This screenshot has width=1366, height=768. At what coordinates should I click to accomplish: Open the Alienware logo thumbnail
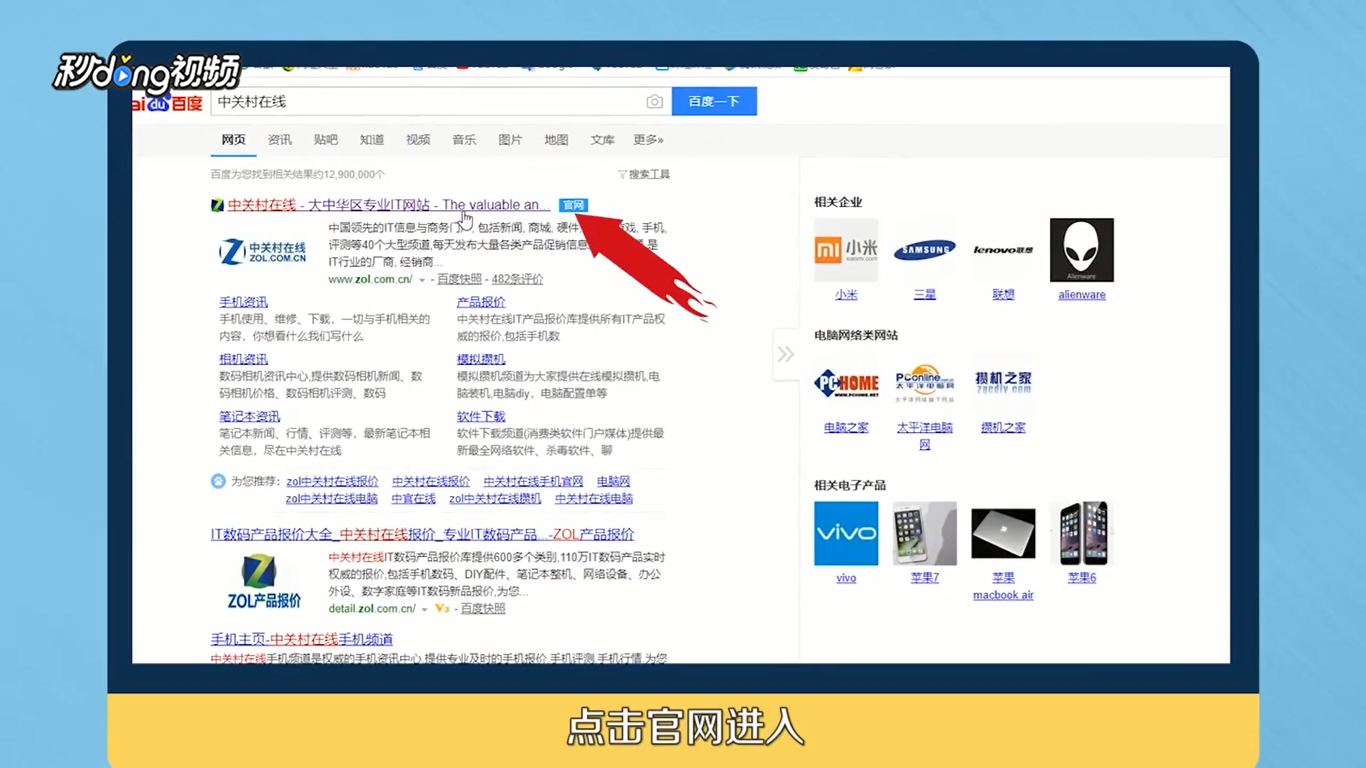point(1082,250)
